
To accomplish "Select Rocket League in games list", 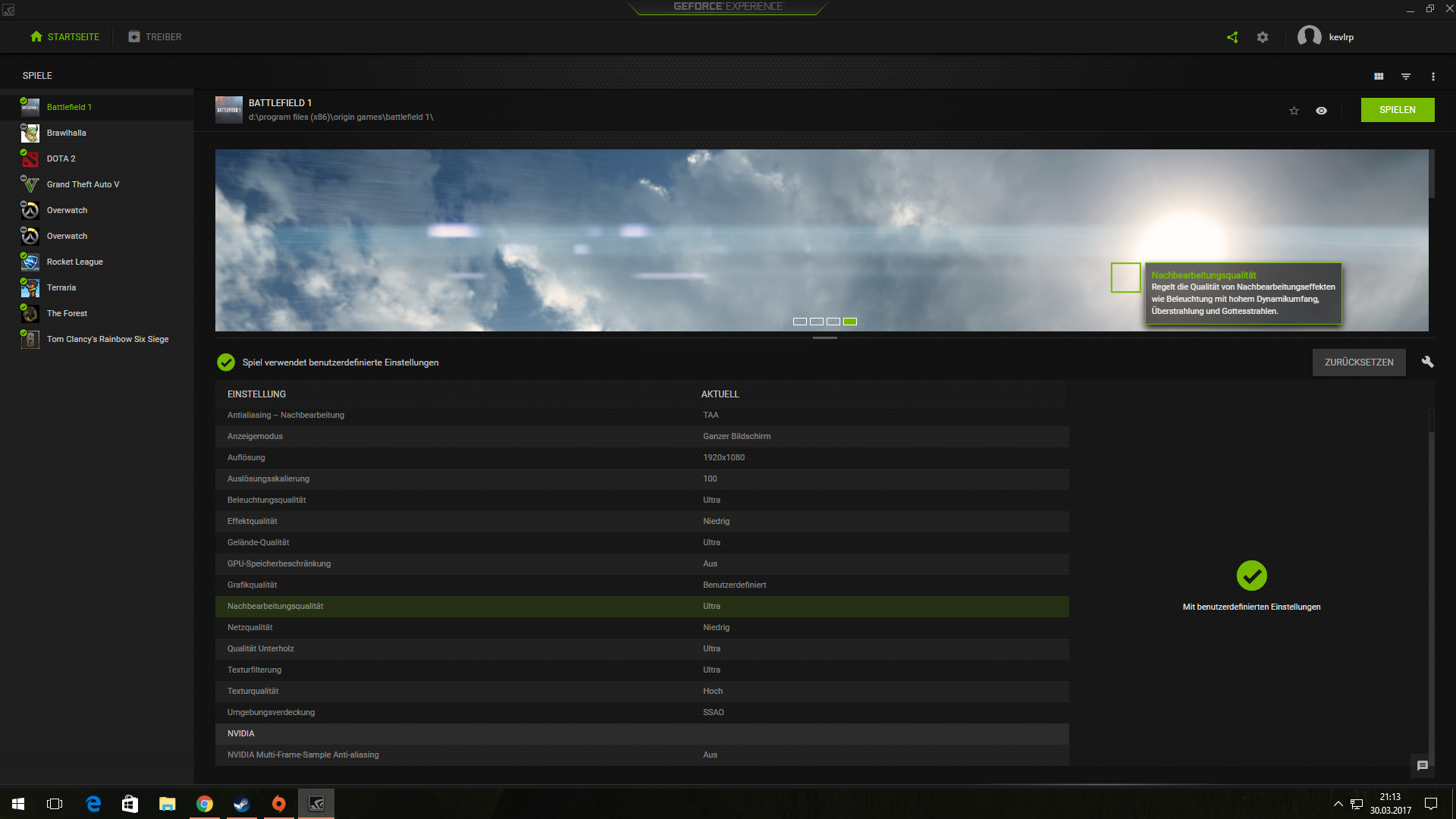I will tap(74, 262).
